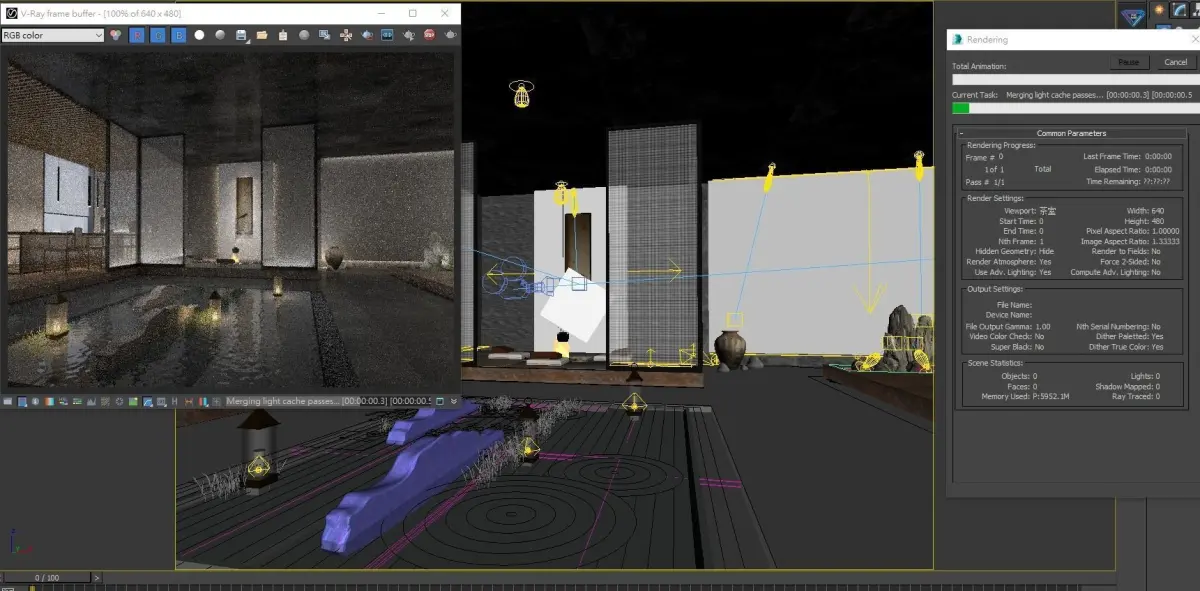Maximize the V-Ray frame buffer window
1200x591 pixels.
coord(413,13)
